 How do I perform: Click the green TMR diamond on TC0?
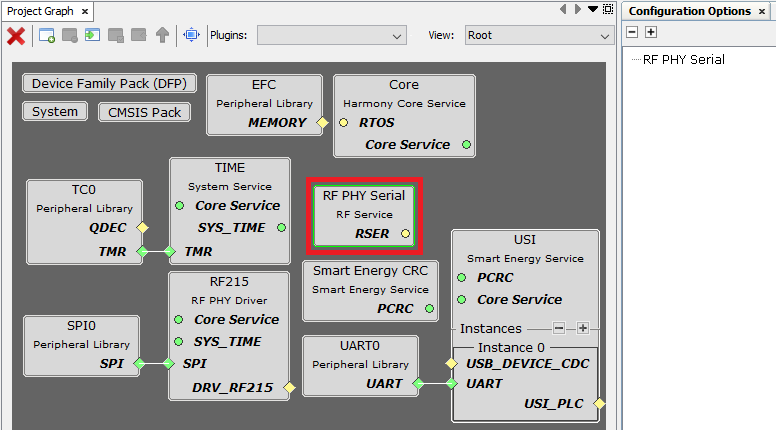pyautogui.click(x=143, y=251)
